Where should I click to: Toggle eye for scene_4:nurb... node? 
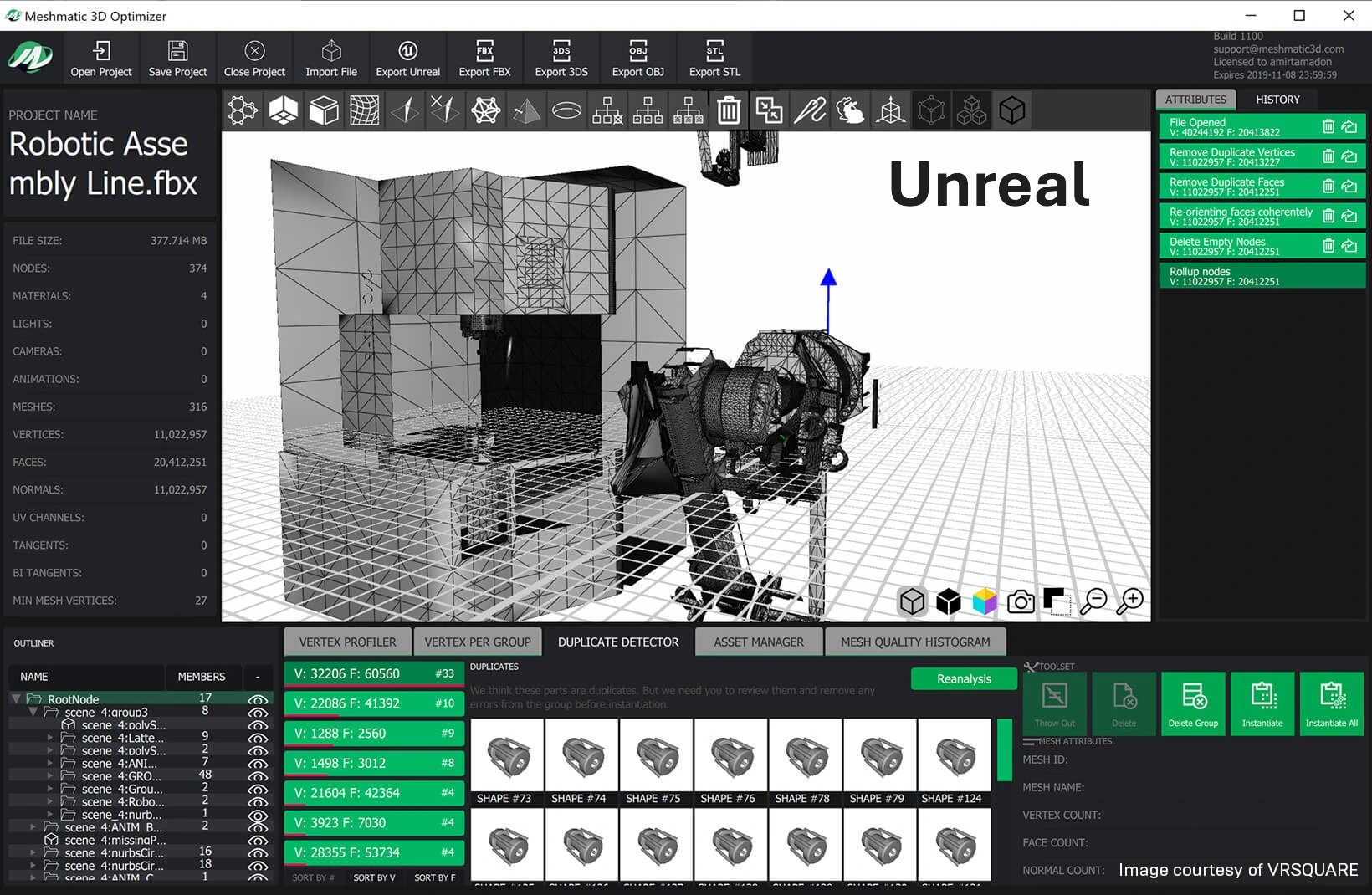pyautogui.click(x=259, y=816)
